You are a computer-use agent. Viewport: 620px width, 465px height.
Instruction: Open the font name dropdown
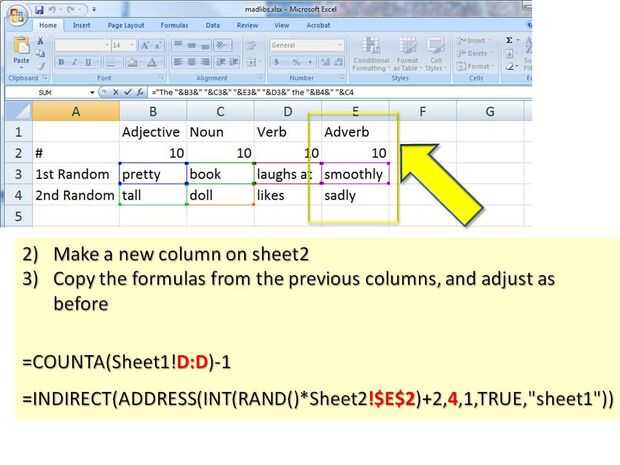[106, 45]
